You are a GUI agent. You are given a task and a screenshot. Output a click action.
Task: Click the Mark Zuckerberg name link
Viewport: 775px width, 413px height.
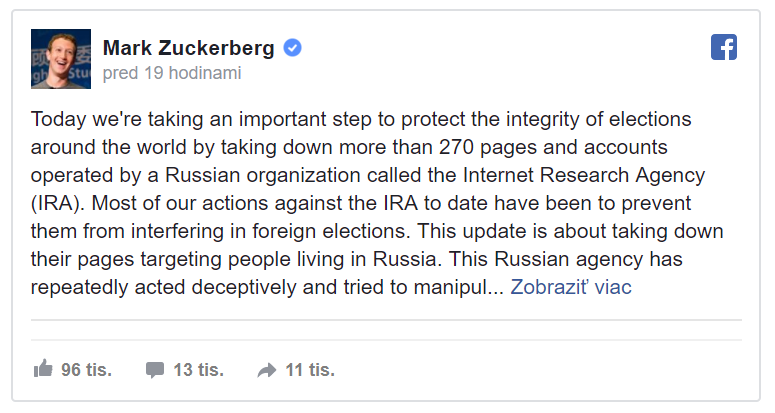click(x=188, y=48)
